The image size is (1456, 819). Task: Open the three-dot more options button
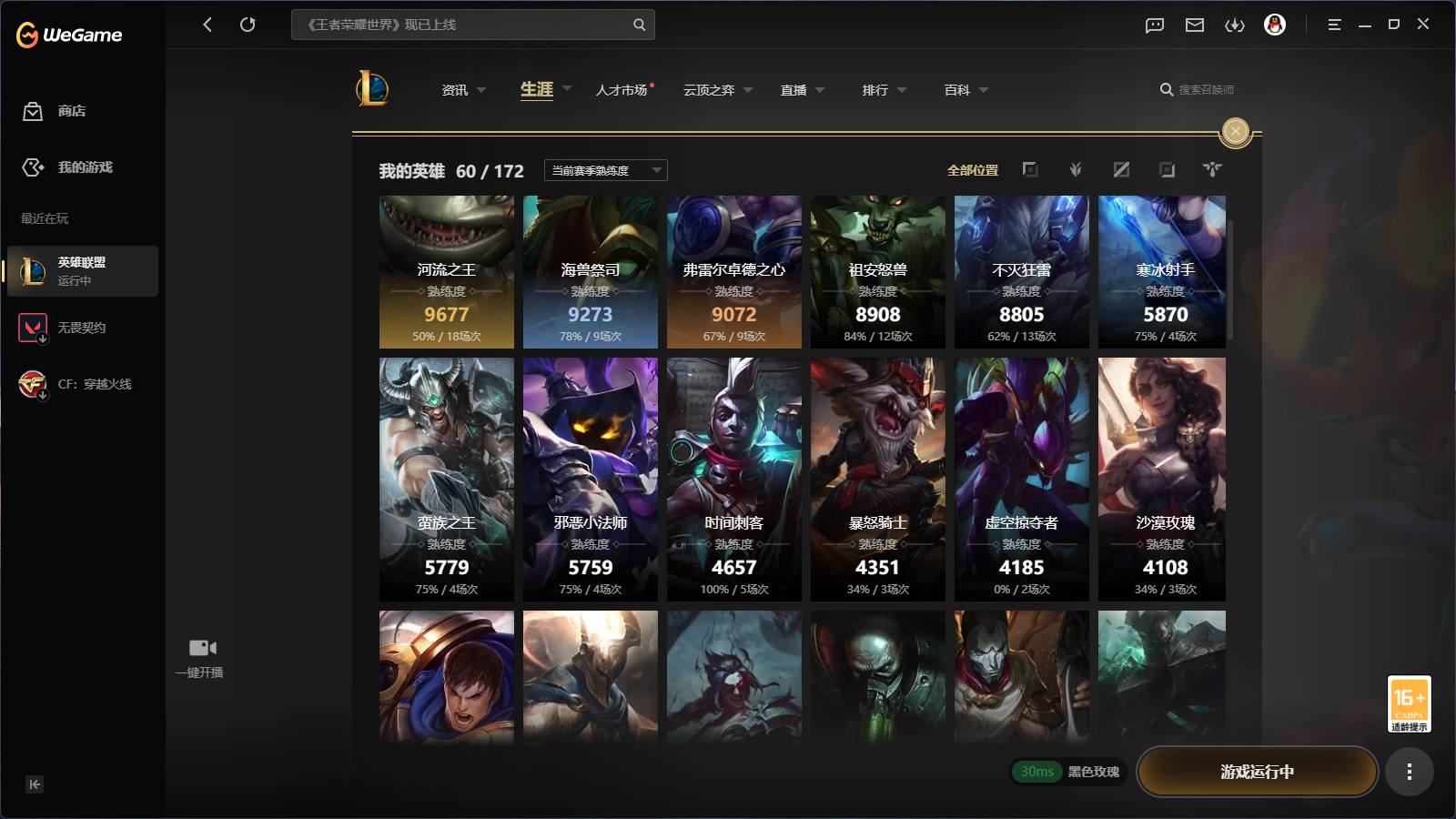click(1410, 772)
